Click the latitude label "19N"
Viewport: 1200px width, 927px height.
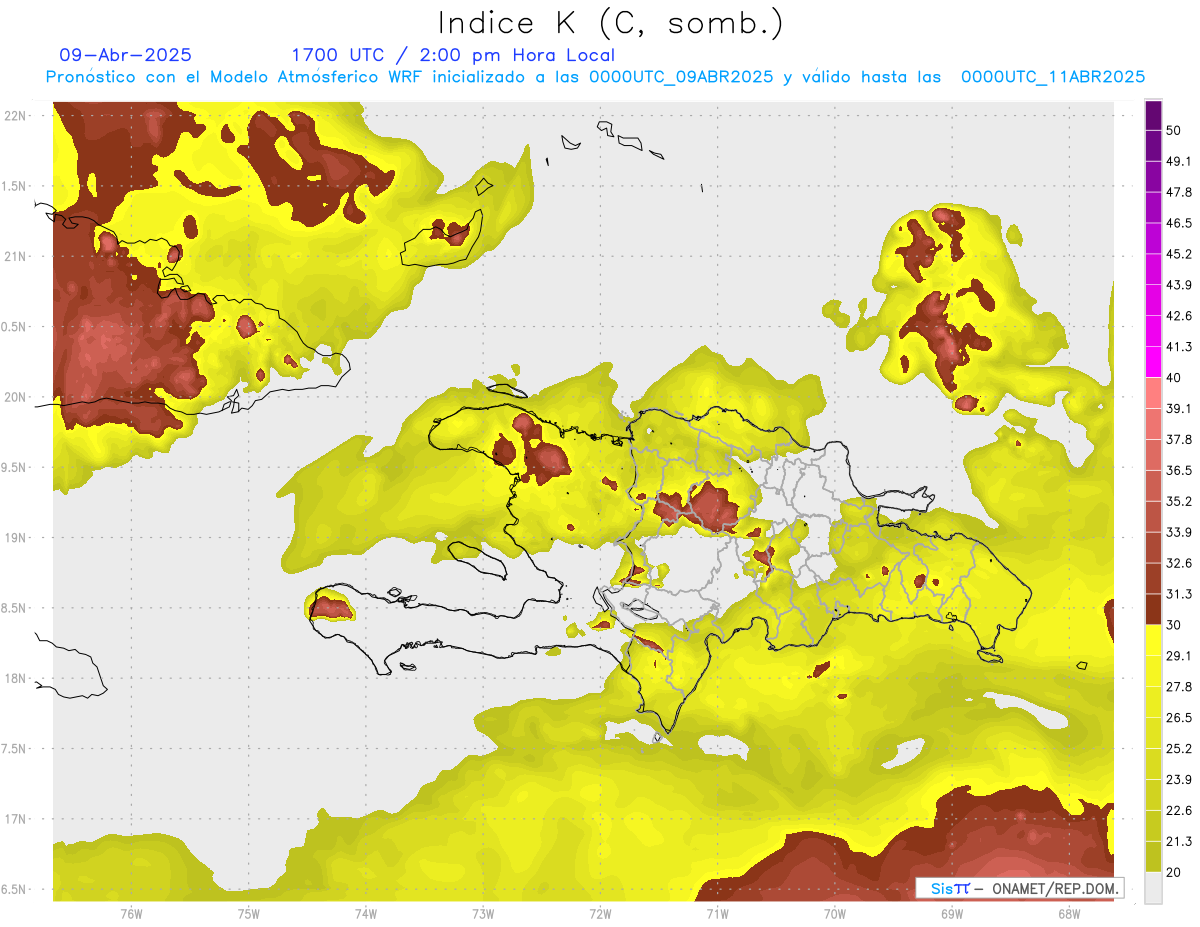(x=15, y=537)
